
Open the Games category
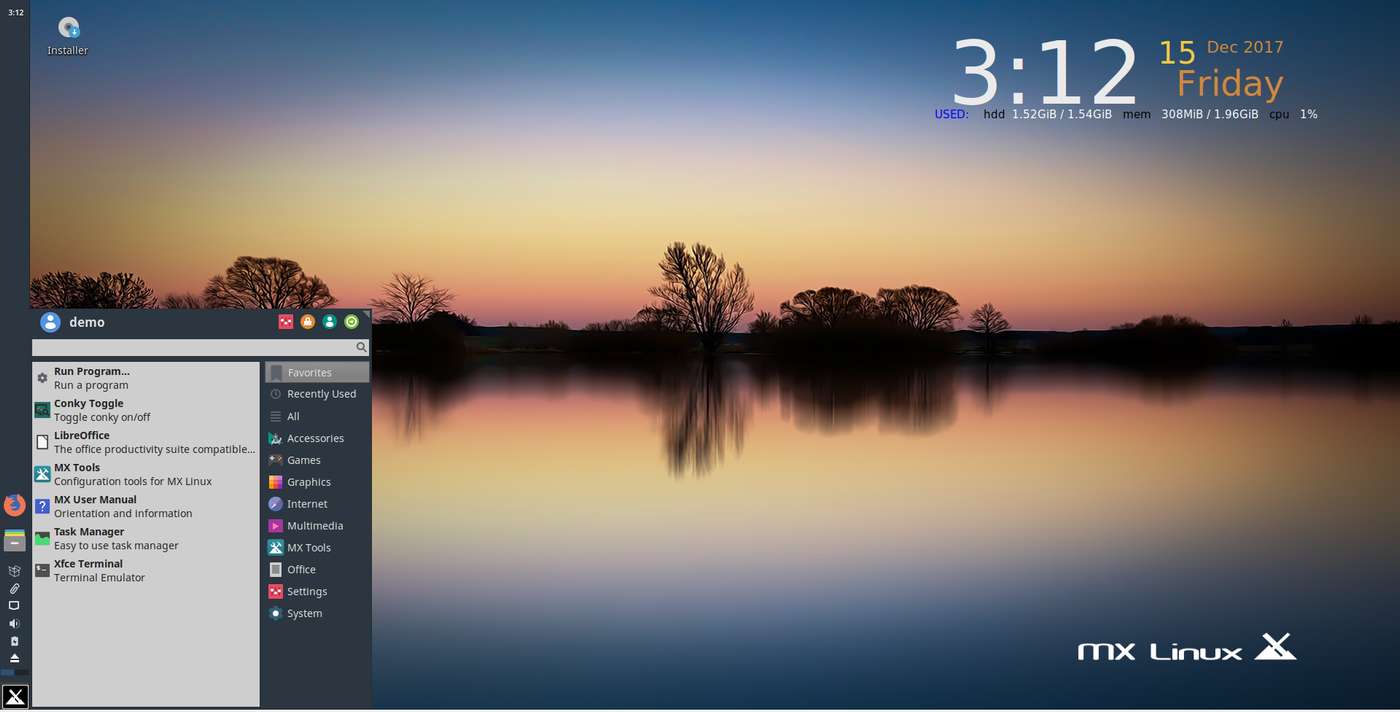(x=317, y=460)
